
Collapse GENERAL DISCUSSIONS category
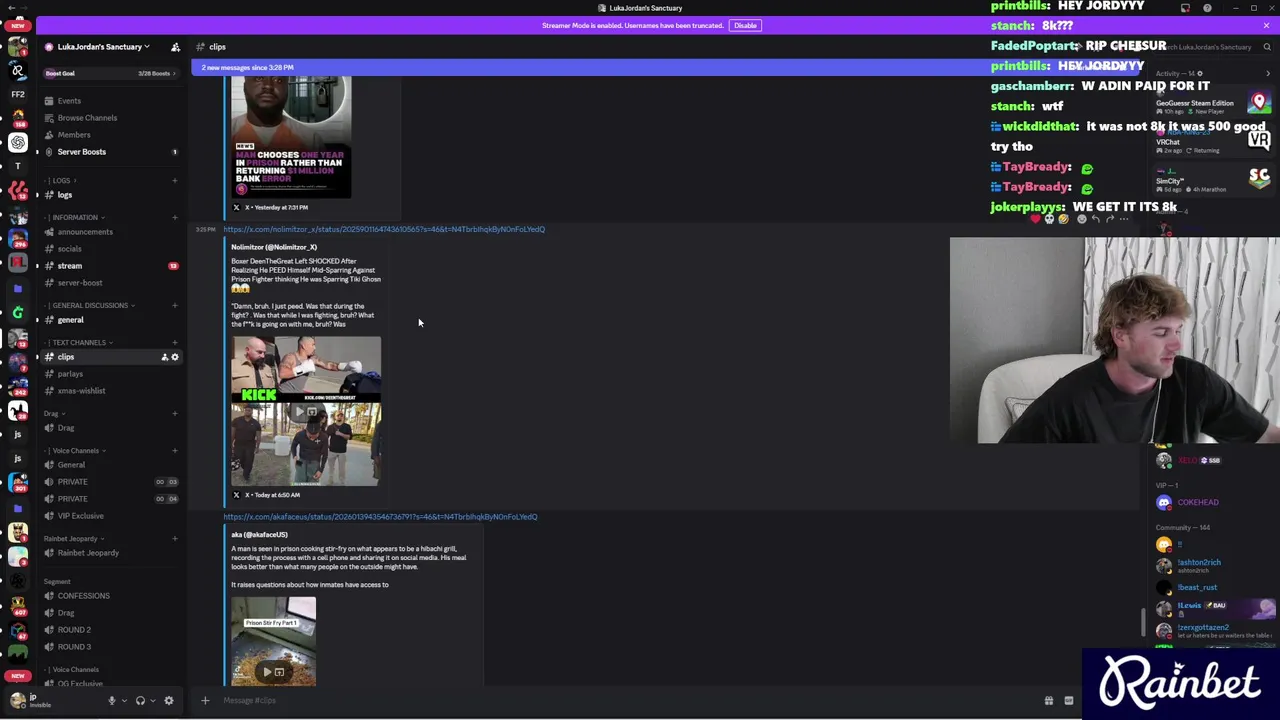[90, 305]
